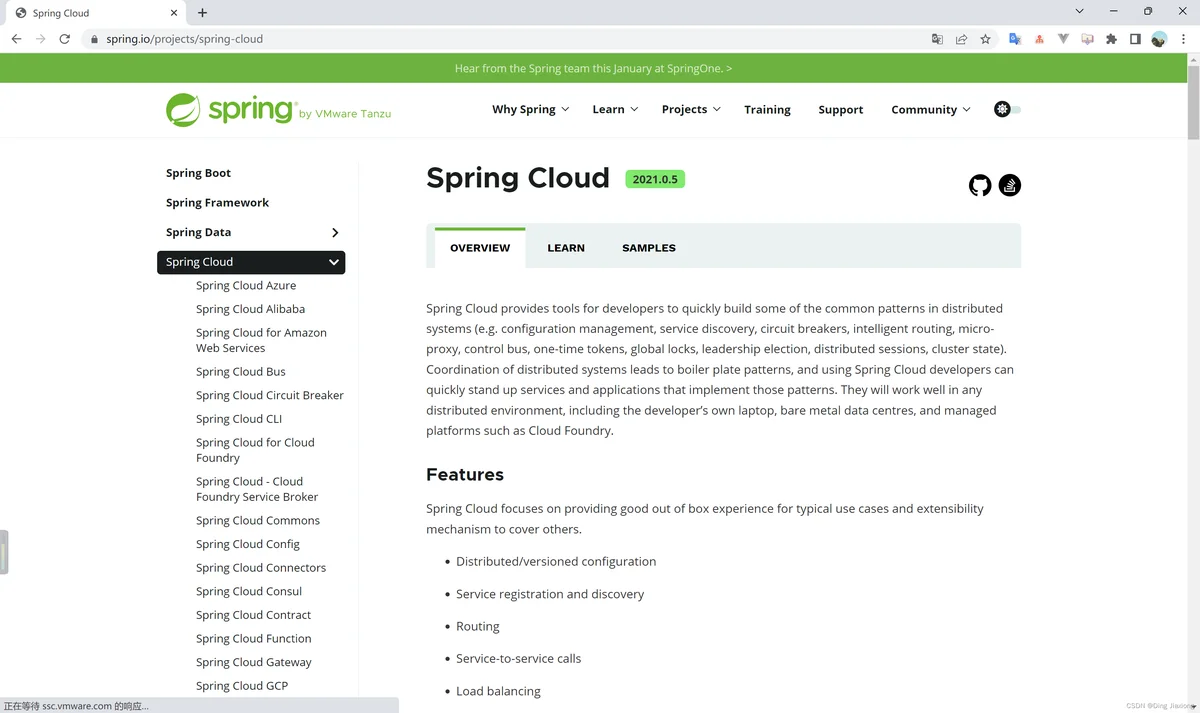1200x713 pixels.
Task: Open the GitHub repository icon
Action: pos(980,185)
